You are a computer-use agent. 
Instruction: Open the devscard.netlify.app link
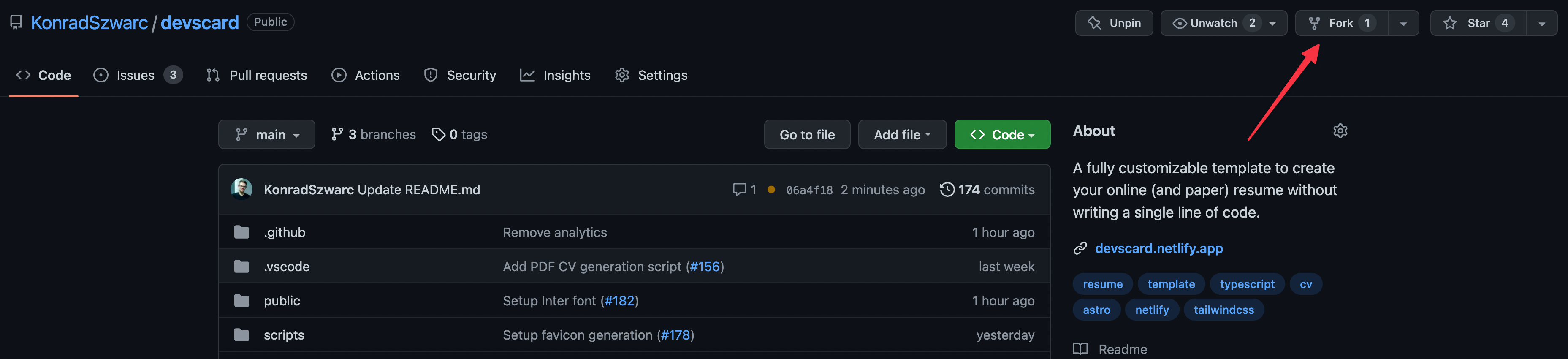[1158, 248]
